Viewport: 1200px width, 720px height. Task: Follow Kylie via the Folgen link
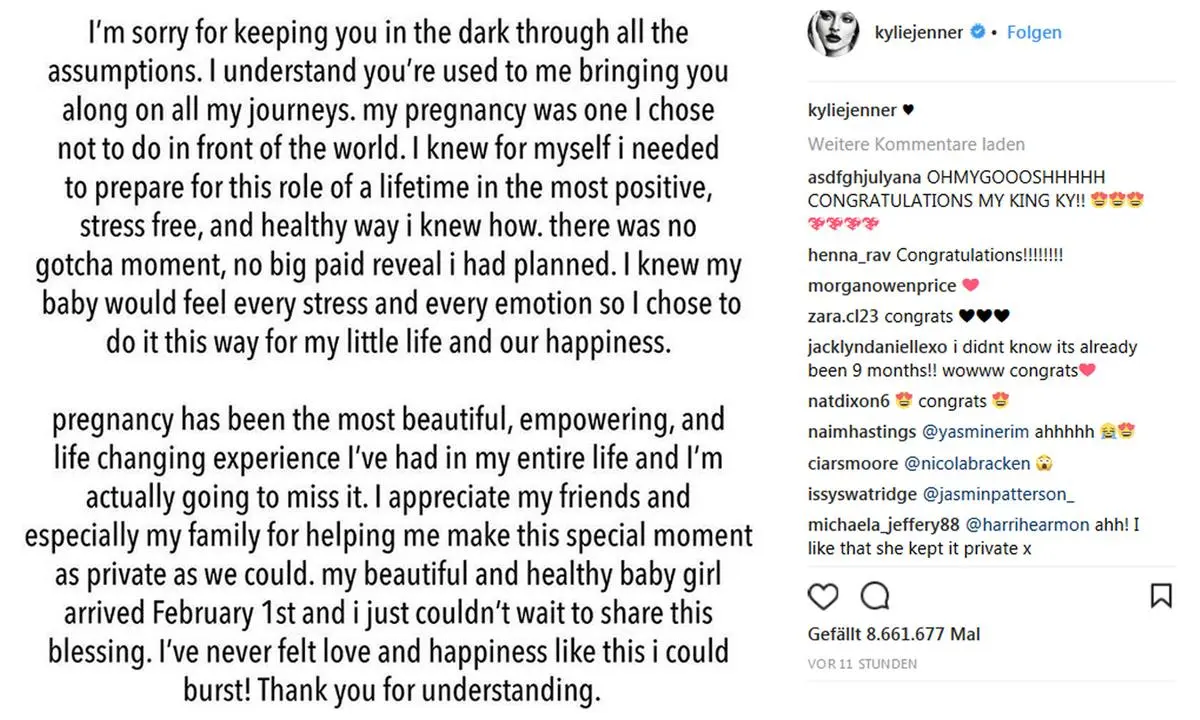point(1034,32)
